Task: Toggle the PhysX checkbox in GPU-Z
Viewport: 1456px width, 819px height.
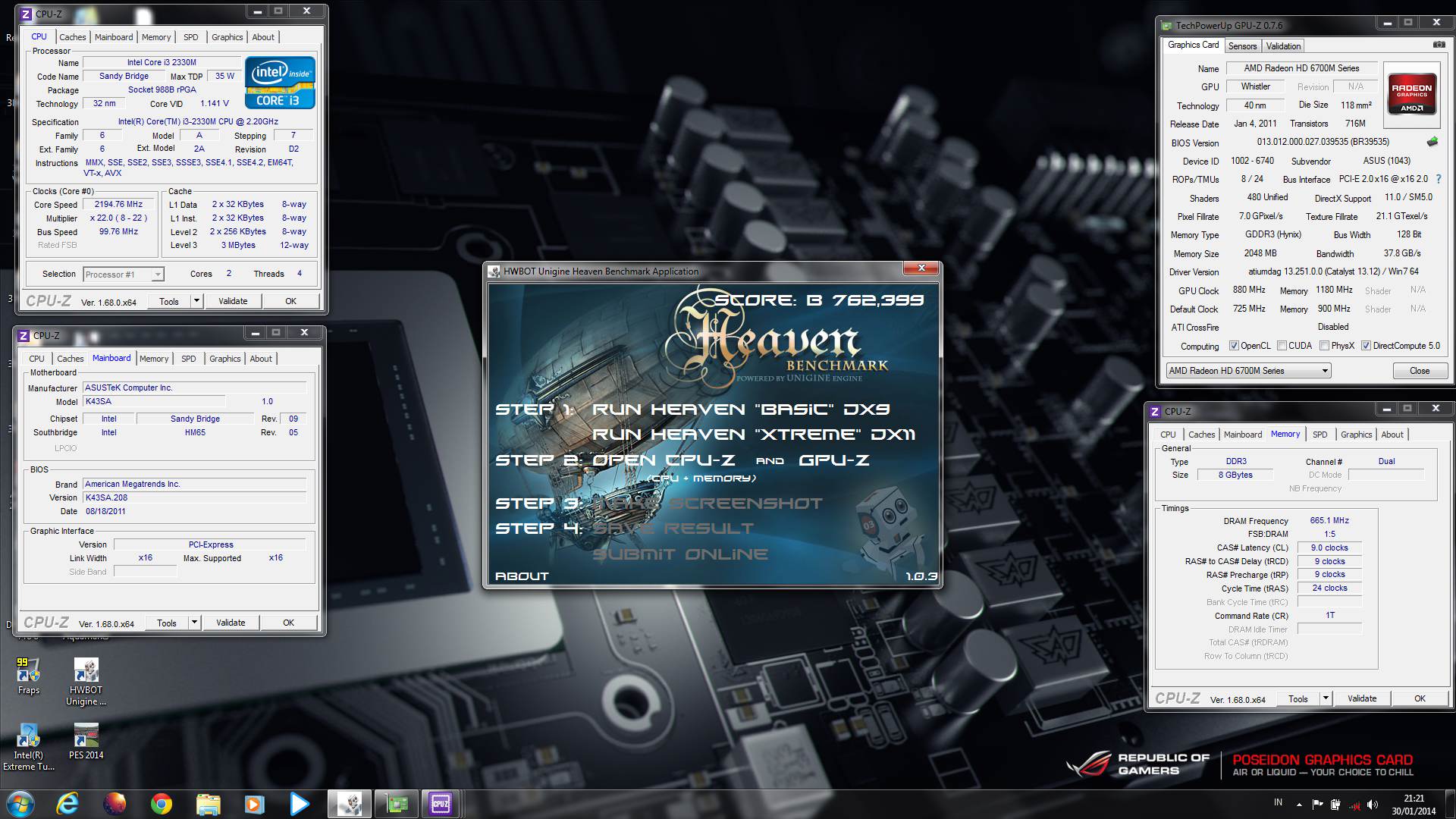Action: coord(1324,346)
